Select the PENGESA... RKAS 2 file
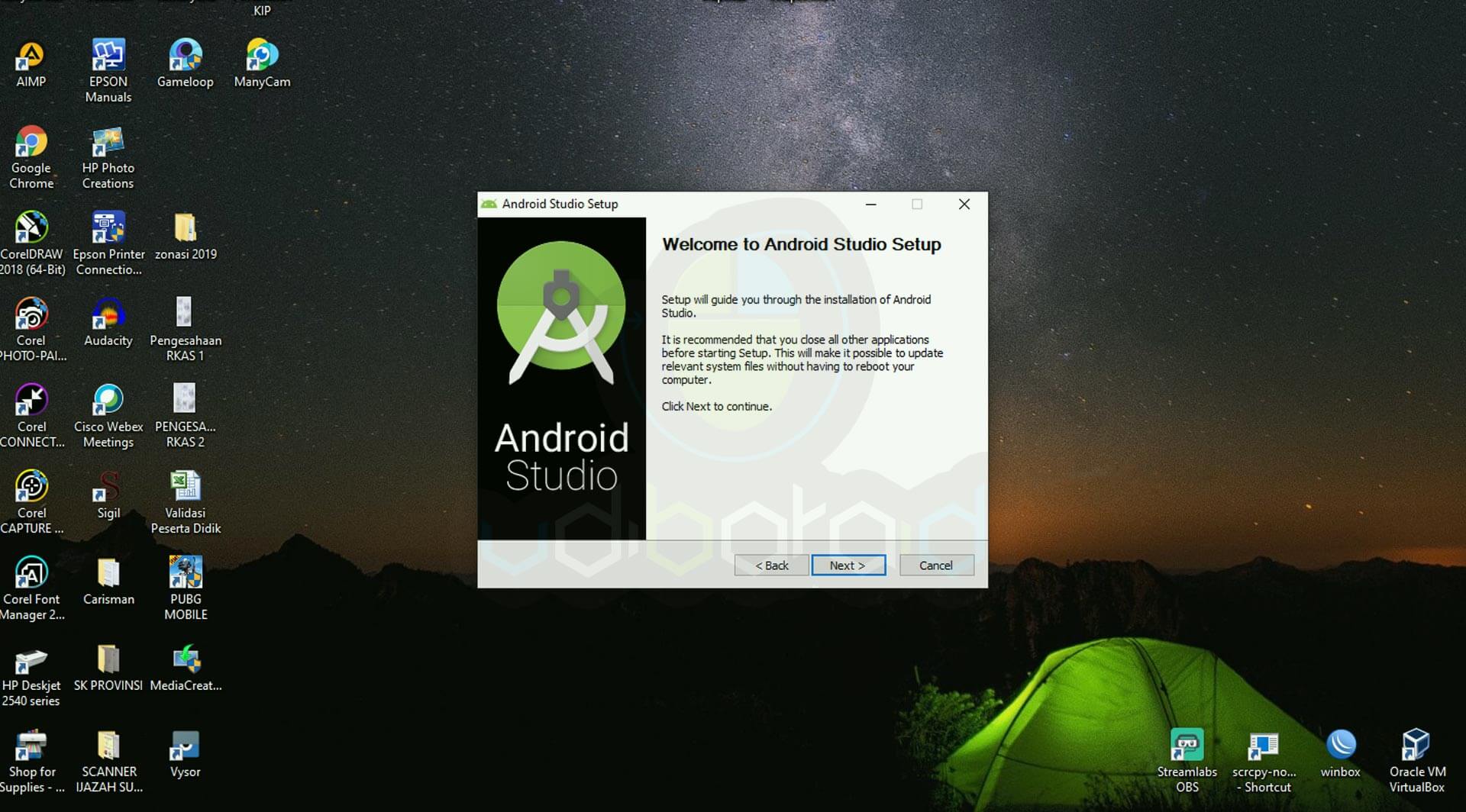Screen dimensions: 1466x812 point(186,416)
